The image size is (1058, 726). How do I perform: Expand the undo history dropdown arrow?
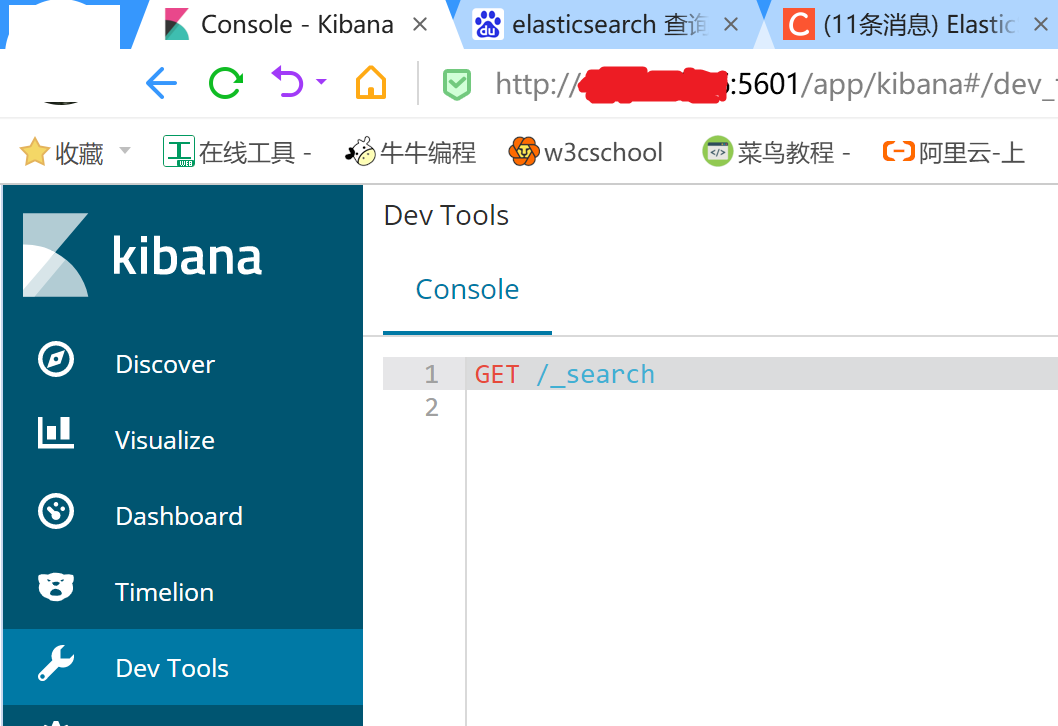[321, 81]
